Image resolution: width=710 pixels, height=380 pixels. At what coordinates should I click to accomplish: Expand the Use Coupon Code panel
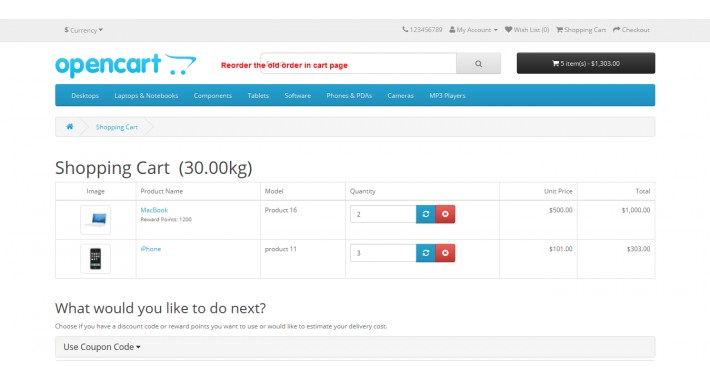[x=355, y=347]
